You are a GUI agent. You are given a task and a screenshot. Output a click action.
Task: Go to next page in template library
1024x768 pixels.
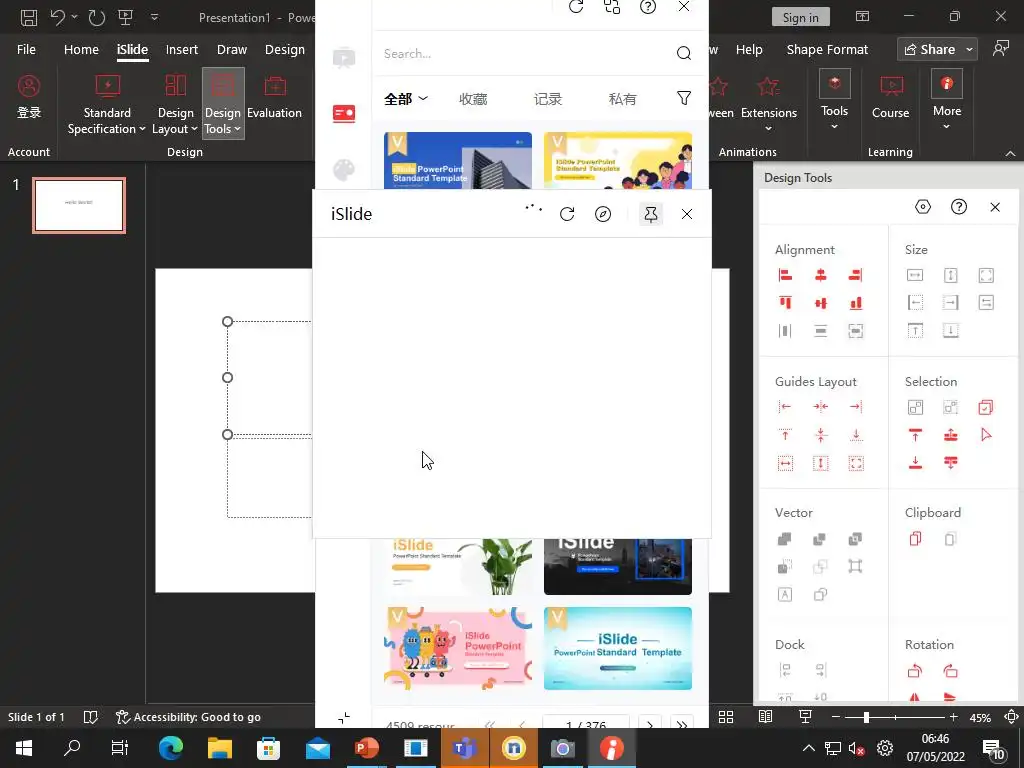coord(650,724)
